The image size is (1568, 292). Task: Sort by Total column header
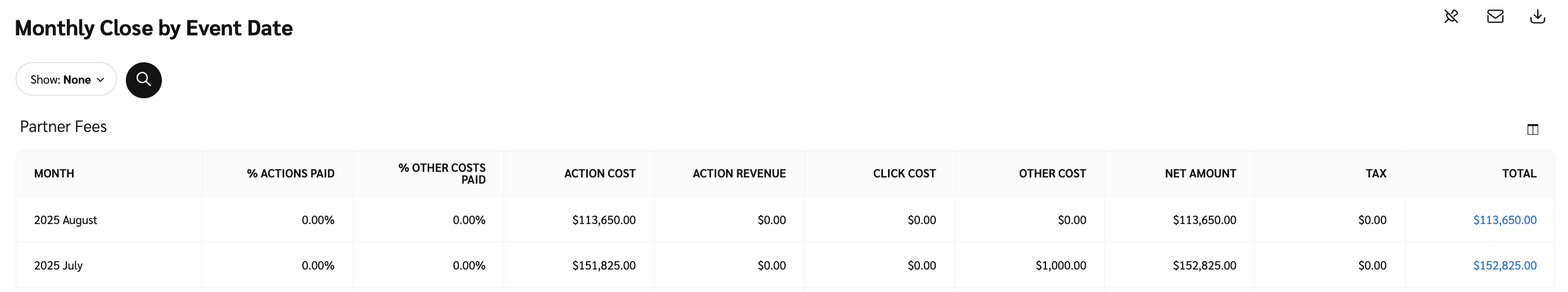click(x=1519, y=174)
